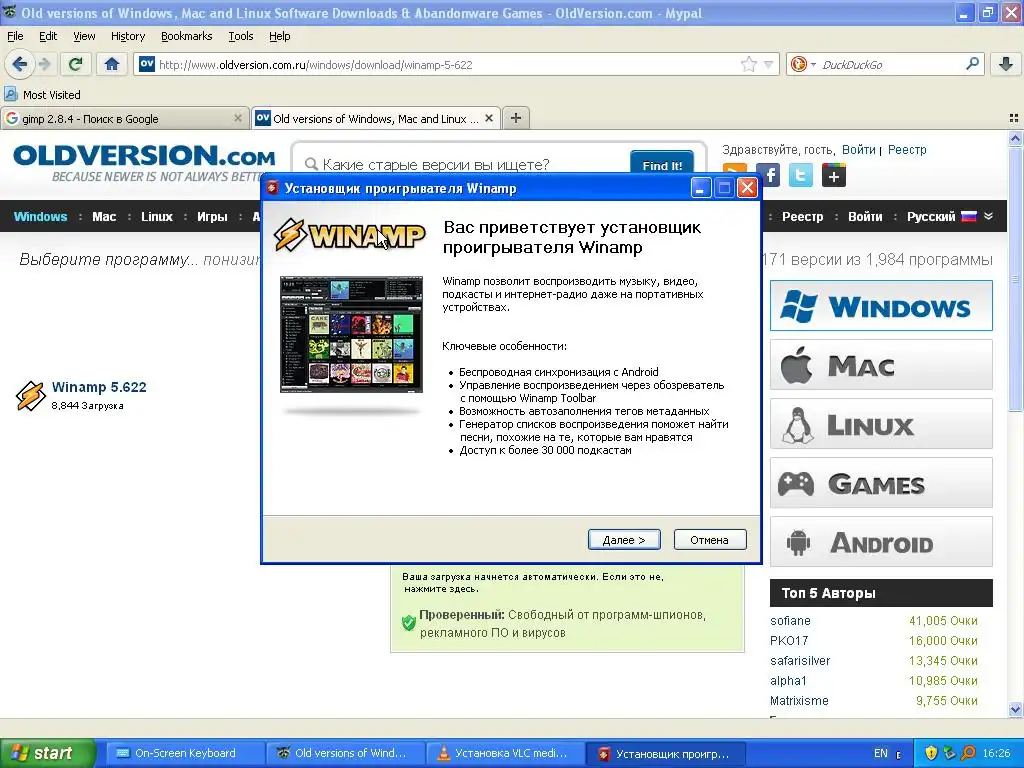1024x768 pixels.
Task: Open the Help menu
Action: [x=280, y=36]
